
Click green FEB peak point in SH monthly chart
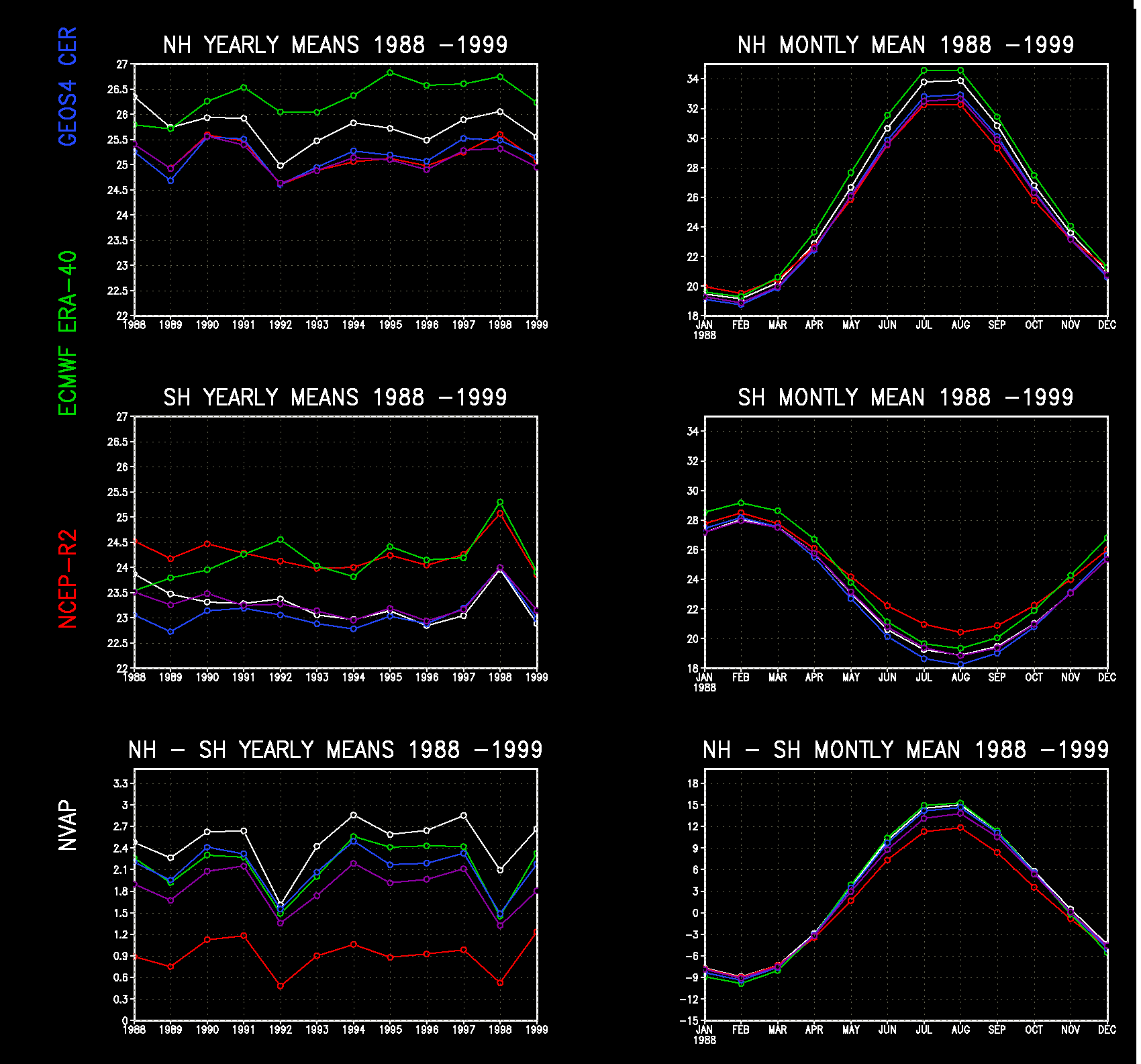(741, 503)
